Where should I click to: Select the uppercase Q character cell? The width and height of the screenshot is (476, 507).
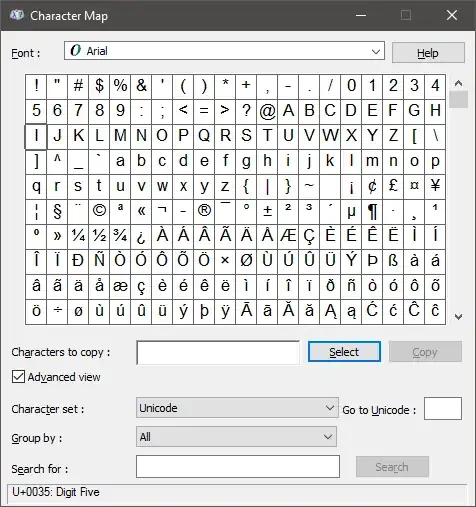click(204, 136)
